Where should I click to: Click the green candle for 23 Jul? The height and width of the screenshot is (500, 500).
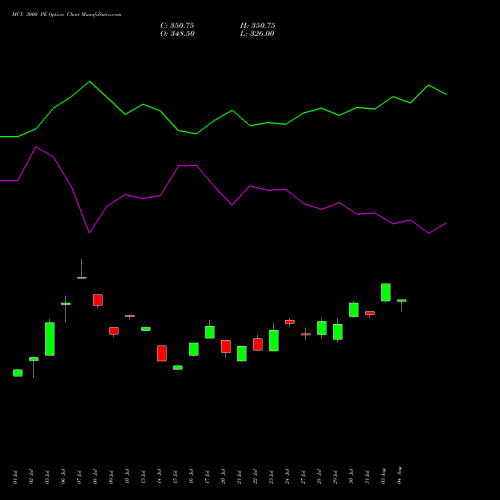point(274,340)
